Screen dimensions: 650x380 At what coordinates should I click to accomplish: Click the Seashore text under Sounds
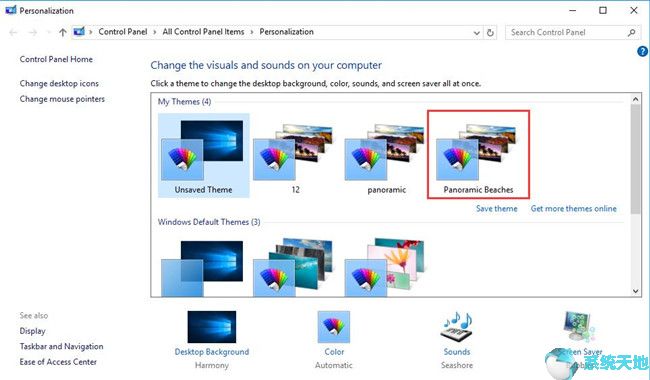[457, 365]
